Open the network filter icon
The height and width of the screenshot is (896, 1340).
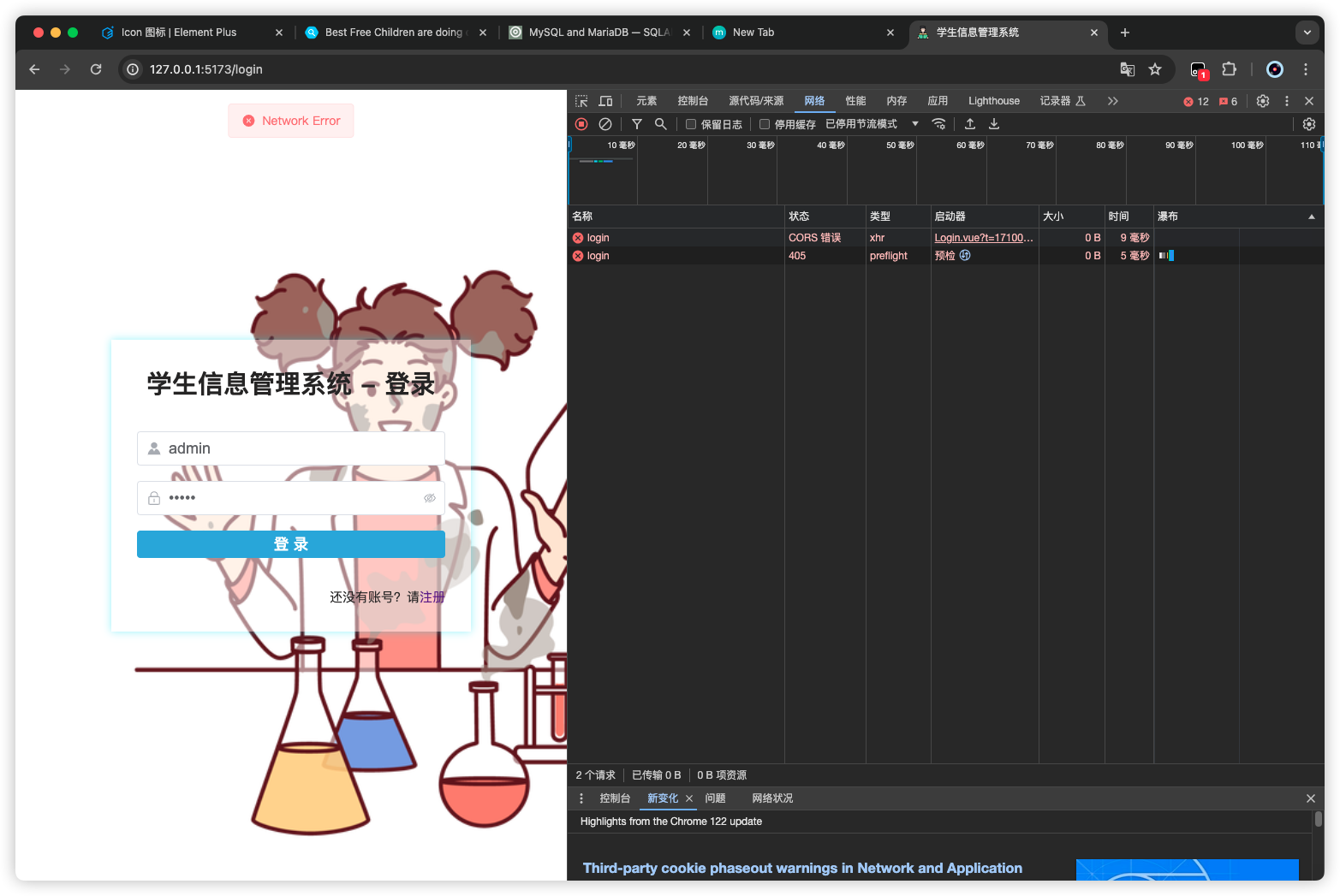[636, 124]
